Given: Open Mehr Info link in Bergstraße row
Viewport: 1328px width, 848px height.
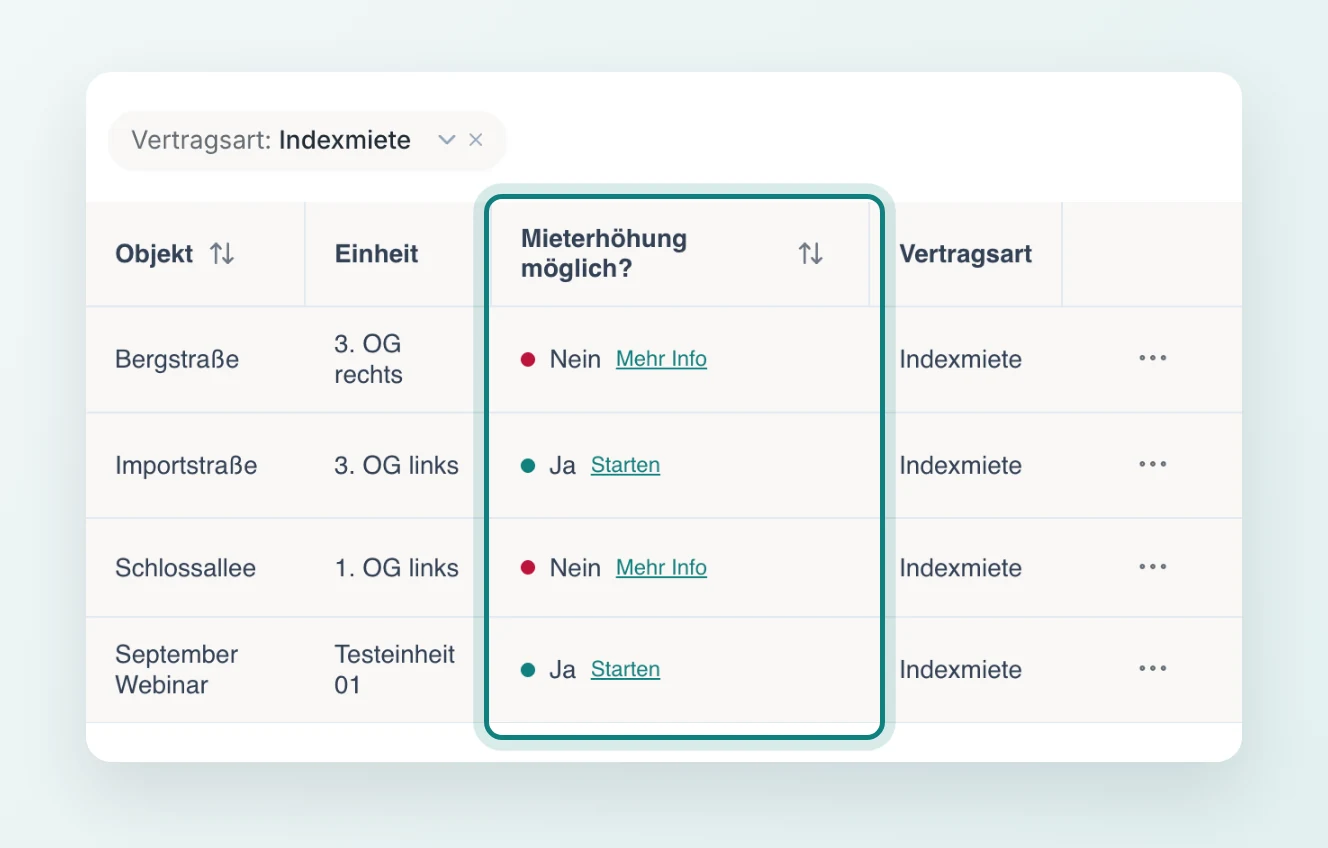Looking at the screenshot, I should pyautogui.click(x=661, y=359).
